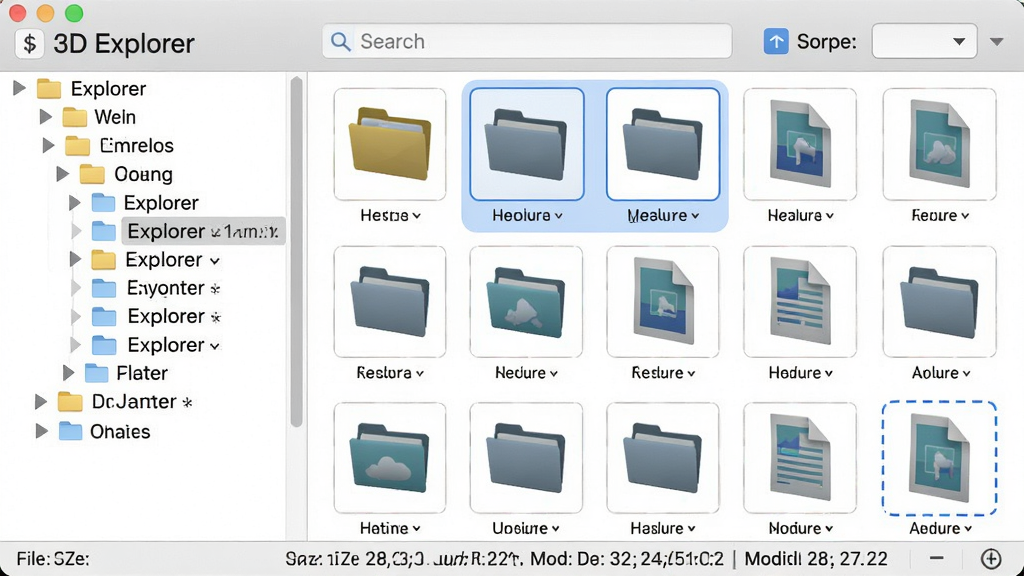Click the Haslure file name label

tap(657, 528)
